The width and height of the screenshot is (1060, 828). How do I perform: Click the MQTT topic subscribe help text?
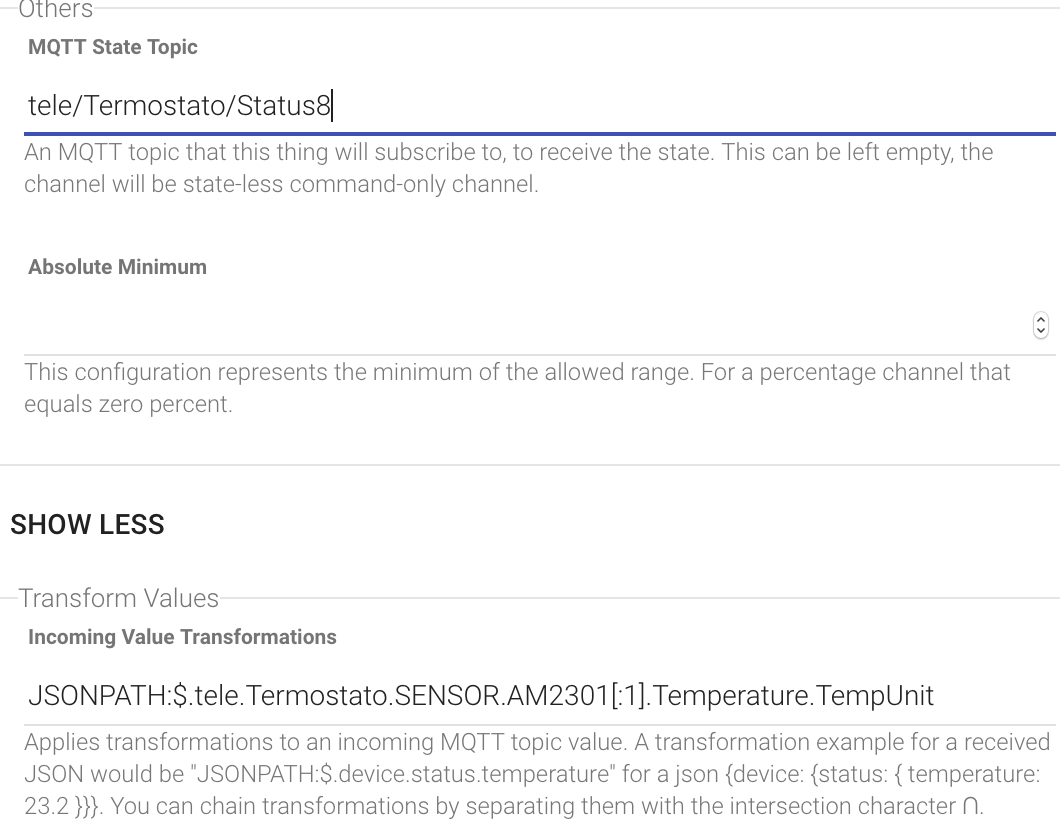coord(508,168)
